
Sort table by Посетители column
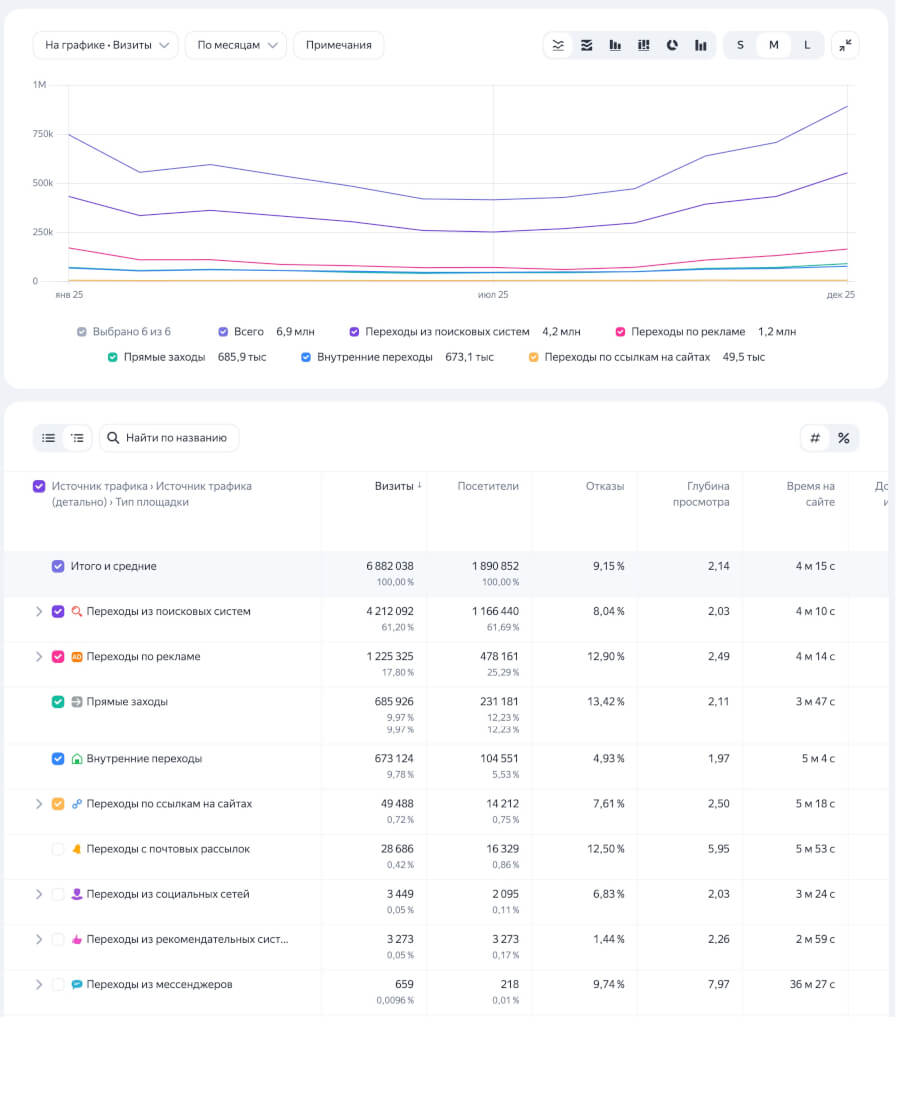[488, 486]
